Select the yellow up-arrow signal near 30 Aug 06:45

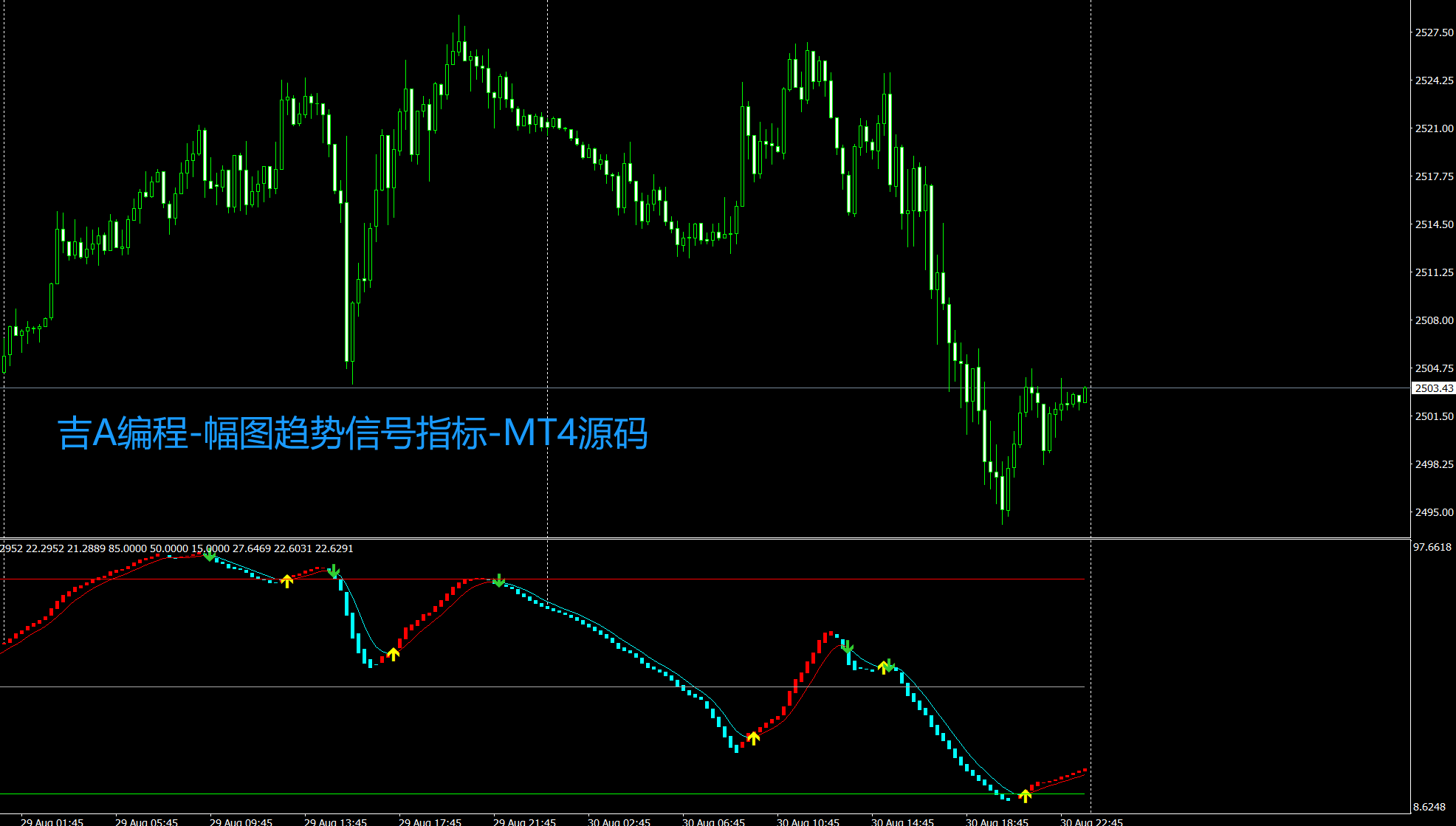pos(753,739)
